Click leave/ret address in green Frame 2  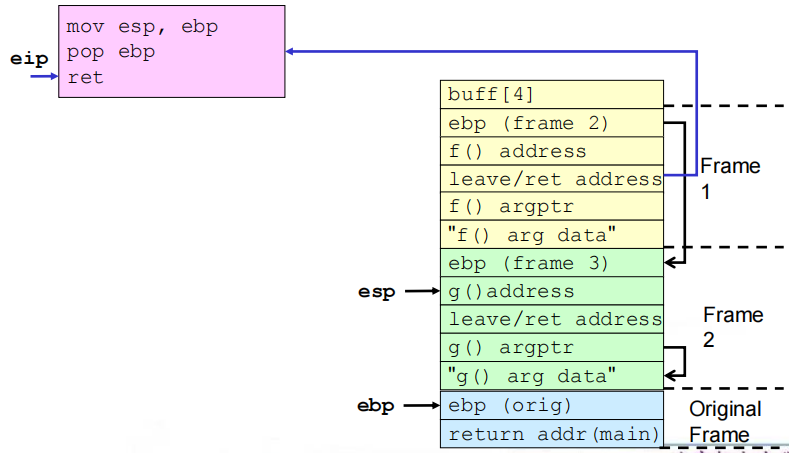click(551, 320)
